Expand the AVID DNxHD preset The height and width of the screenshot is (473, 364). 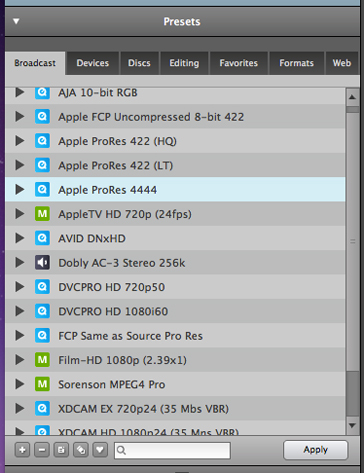(20, 238)
